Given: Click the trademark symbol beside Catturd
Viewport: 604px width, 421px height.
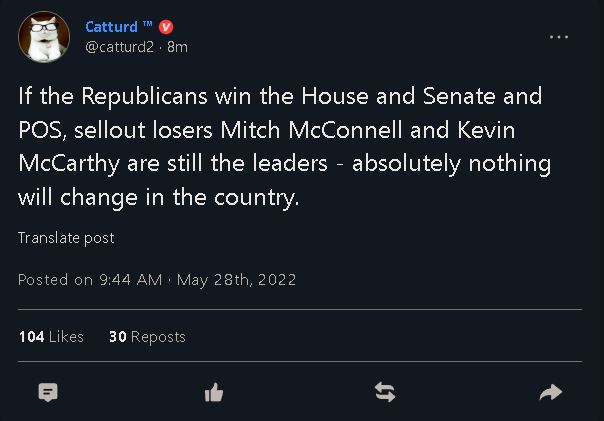Looking at the screenshot, I should point(148,24).
